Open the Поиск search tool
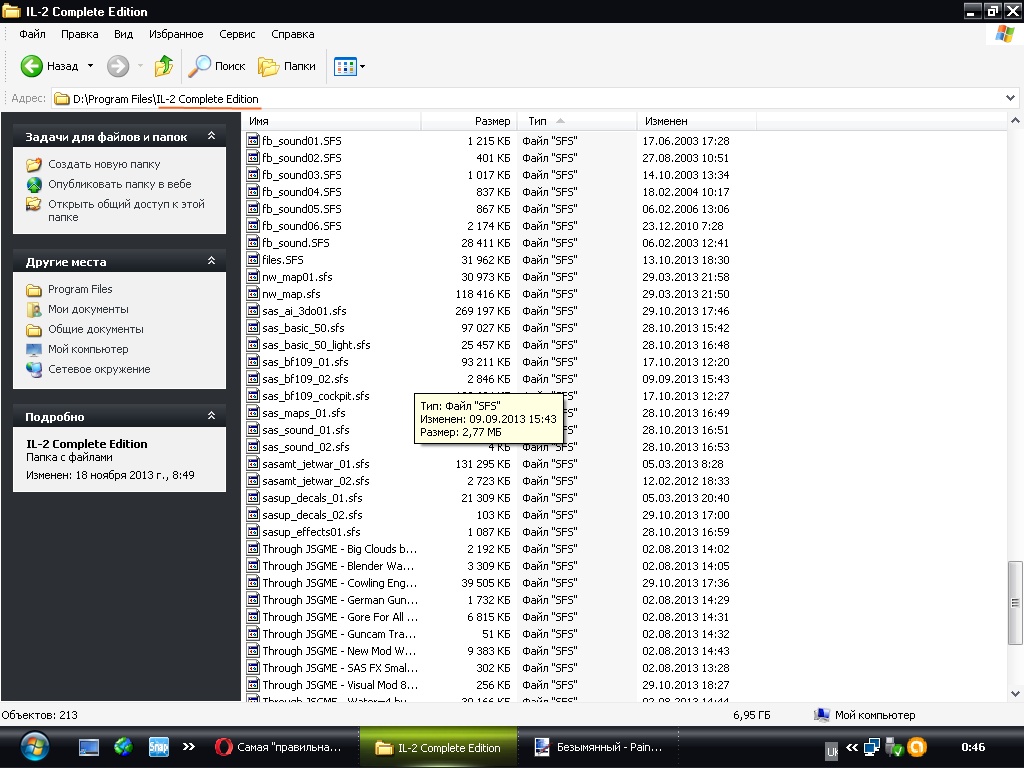Viewport: 1024px width, 768px height. point(217,66)
